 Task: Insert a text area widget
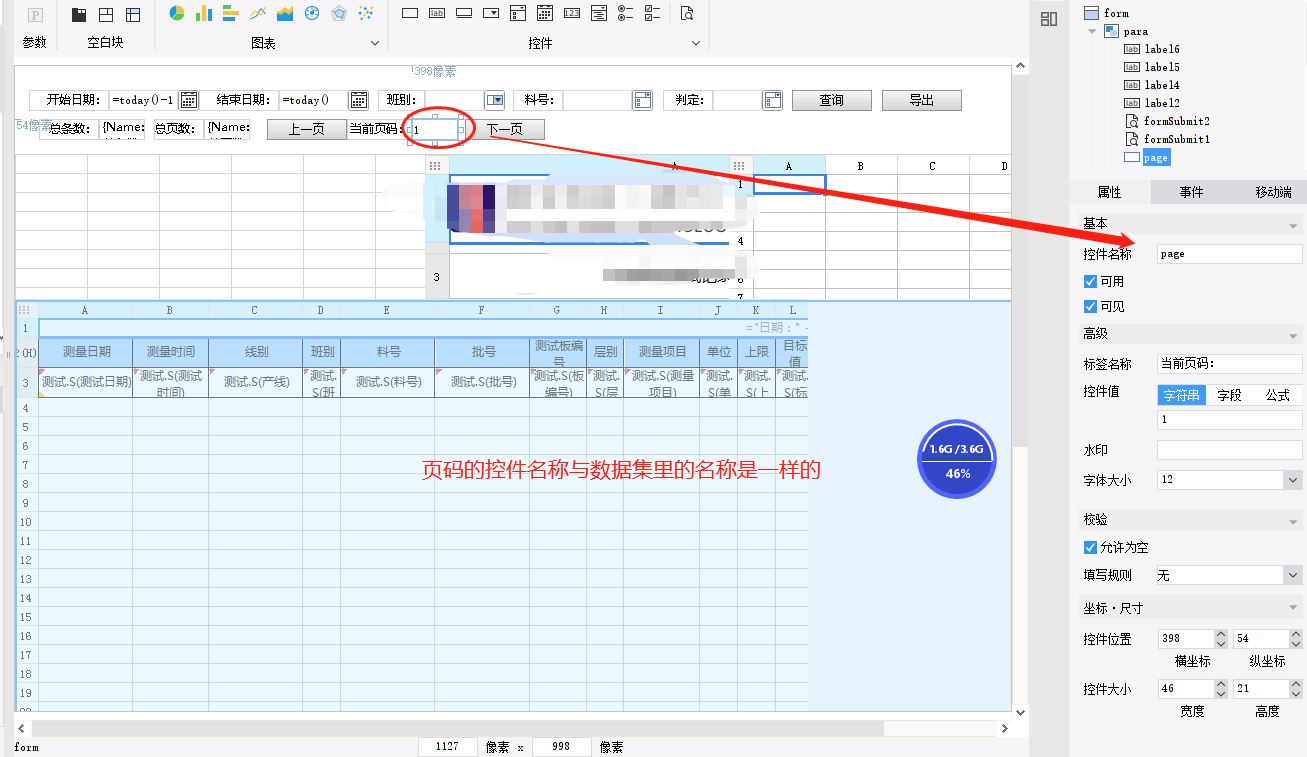coord(599,14)
